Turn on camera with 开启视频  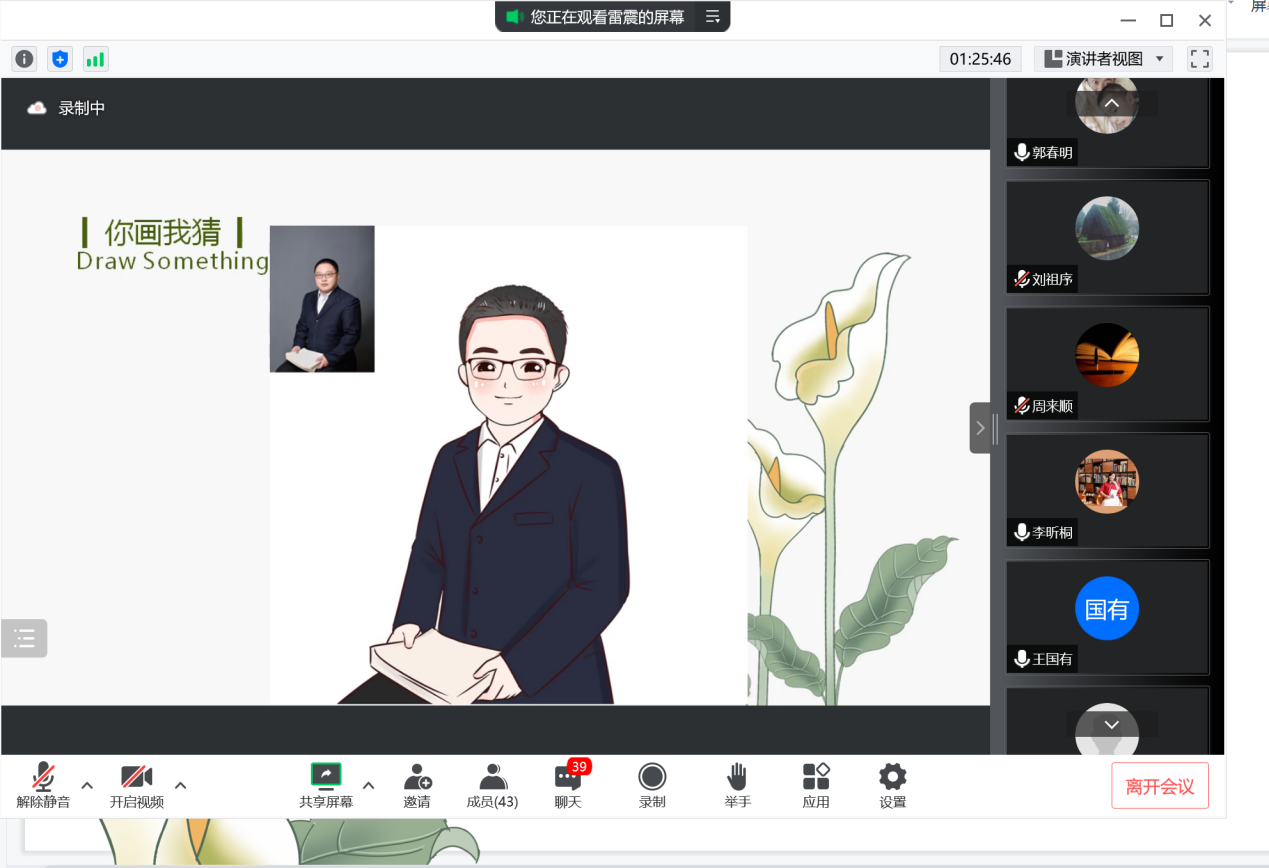click(x=136, y=786)
